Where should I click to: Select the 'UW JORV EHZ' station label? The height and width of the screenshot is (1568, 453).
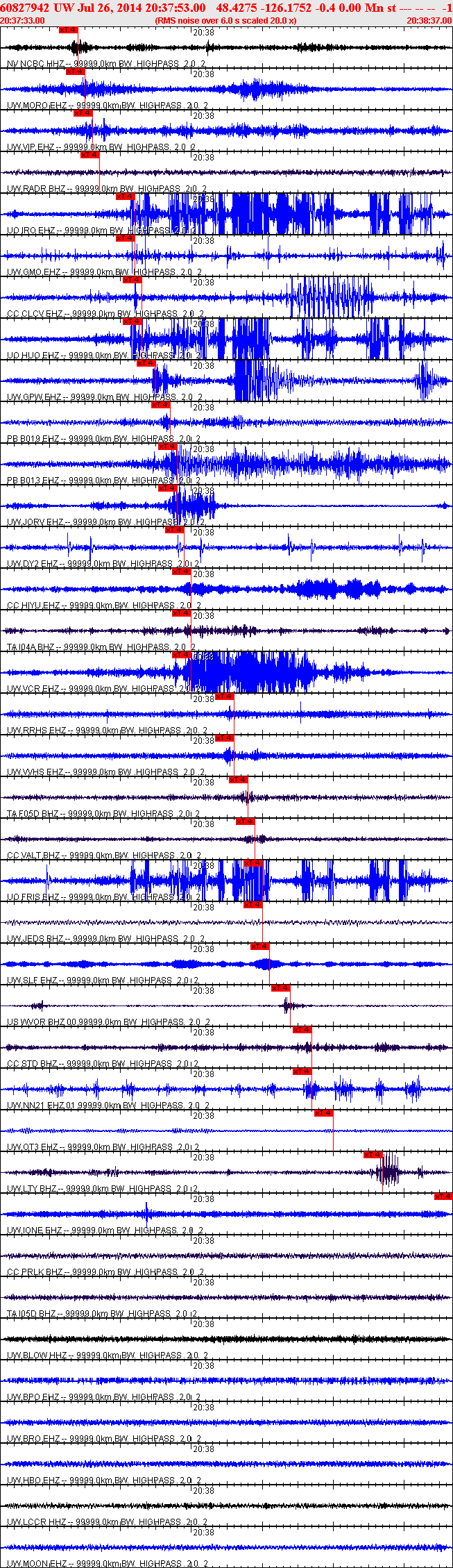tap(35, 522)
